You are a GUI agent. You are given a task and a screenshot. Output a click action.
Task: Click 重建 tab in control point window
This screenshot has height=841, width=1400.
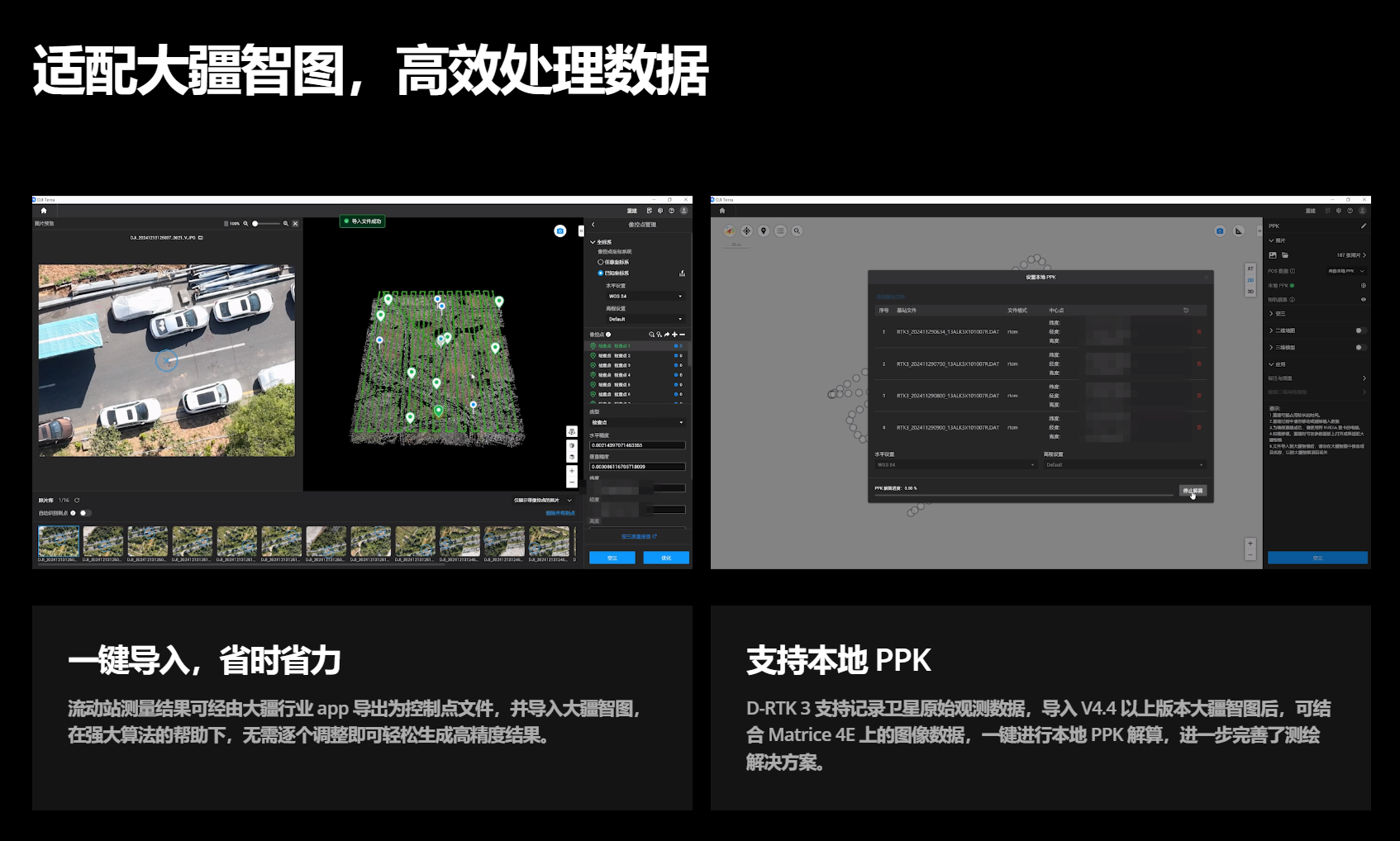[x=632, y=211]
